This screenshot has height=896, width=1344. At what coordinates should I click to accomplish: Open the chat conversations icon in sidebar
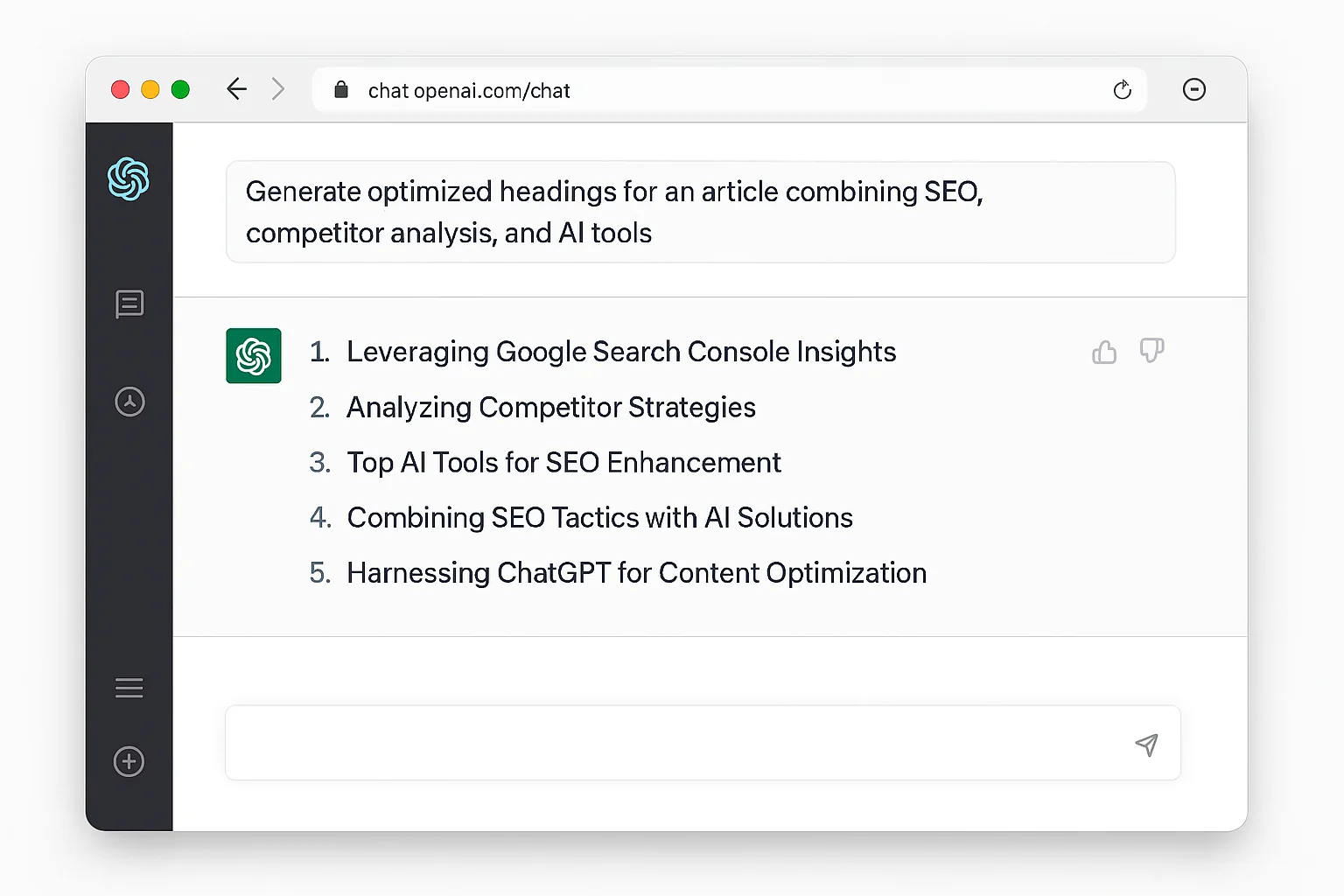129,304
